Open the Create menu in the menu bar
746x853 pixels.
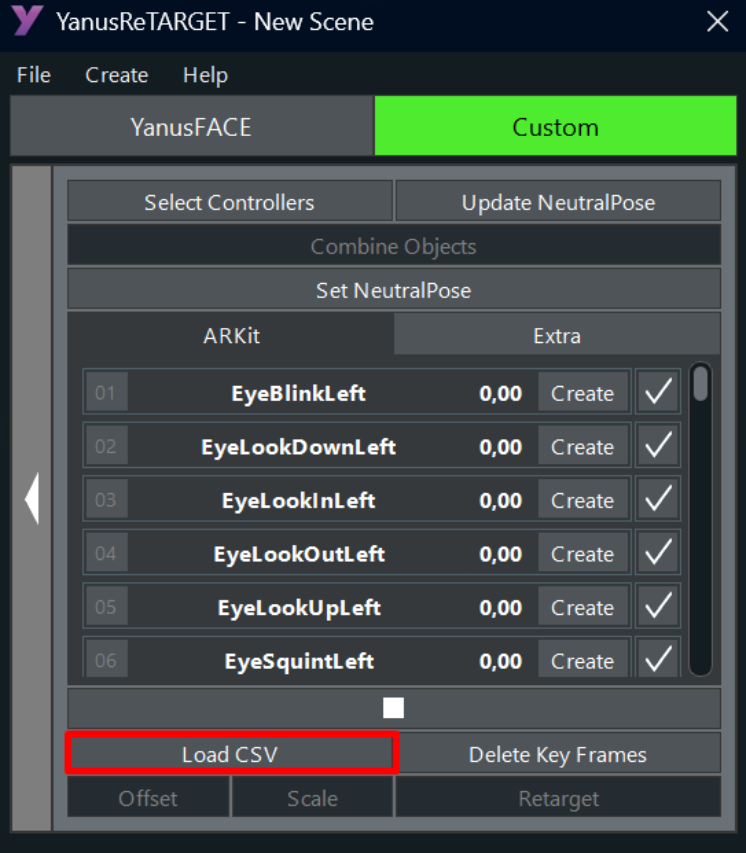(116, 75)
